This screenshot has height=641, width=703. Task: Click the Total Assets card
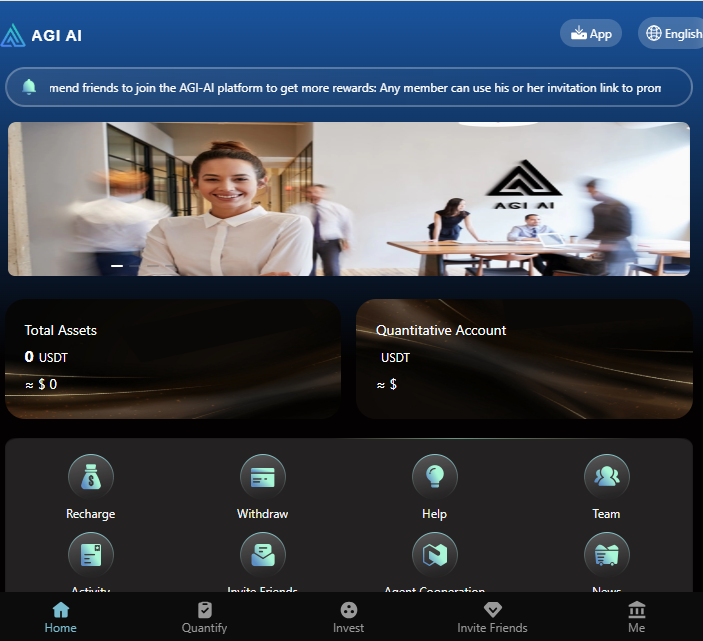[x=173, y=358]
